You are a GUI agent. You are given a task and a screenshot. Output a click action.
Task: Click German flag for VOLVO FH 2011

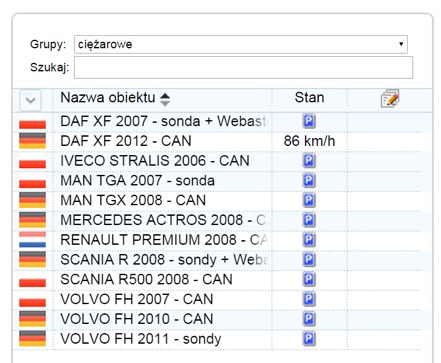32,339
